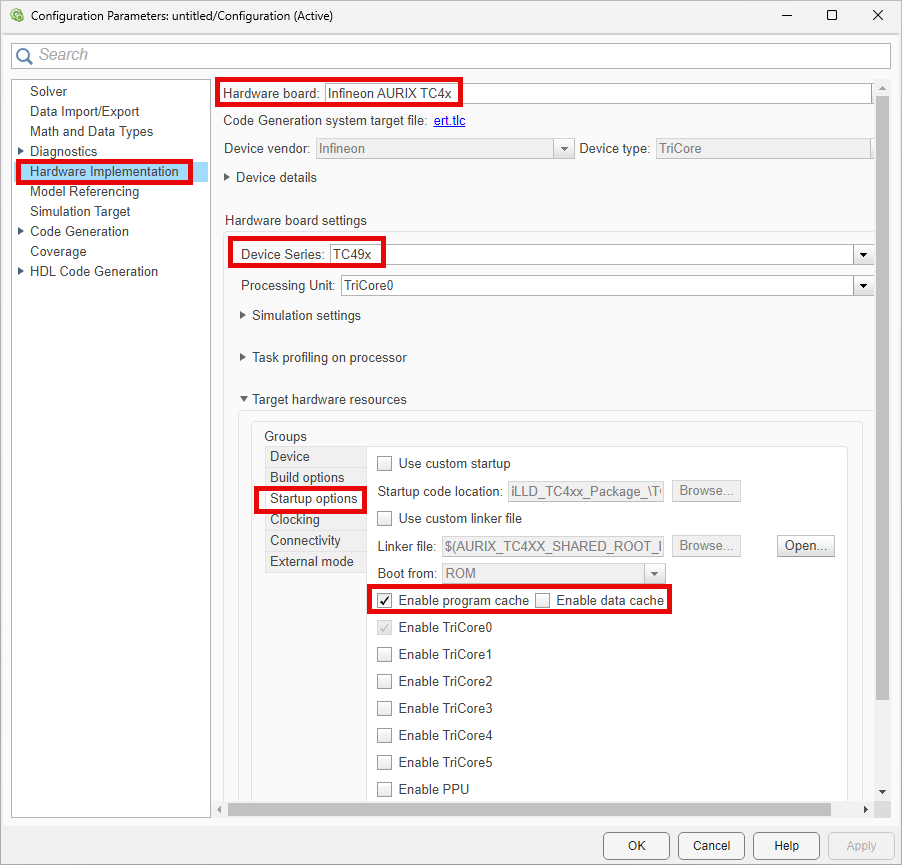Disable Enable program cache
This screenshot has height=865, width=902.
384,600
